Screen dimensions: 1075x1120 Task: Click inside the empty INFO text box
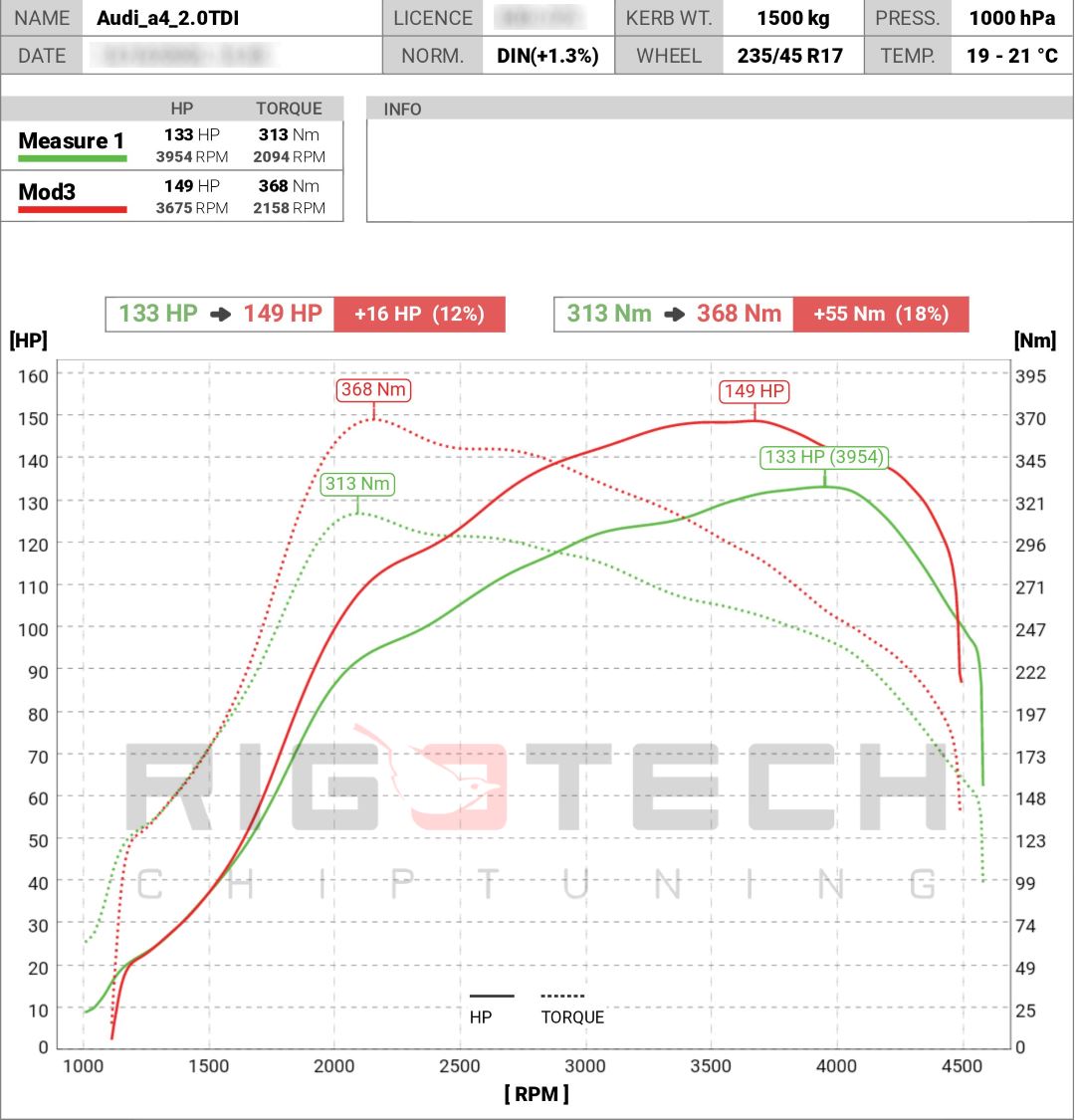pos(720,170)
